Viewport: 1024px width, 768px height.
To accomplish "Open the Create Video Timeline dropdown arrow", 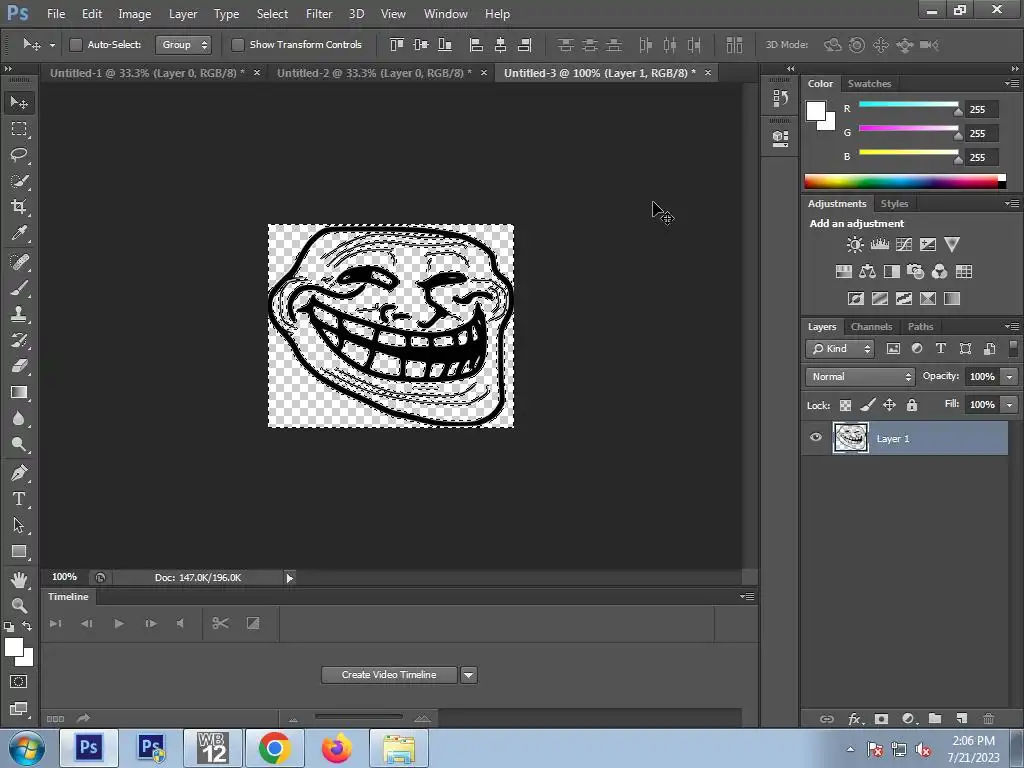I will tap(468, 675).
